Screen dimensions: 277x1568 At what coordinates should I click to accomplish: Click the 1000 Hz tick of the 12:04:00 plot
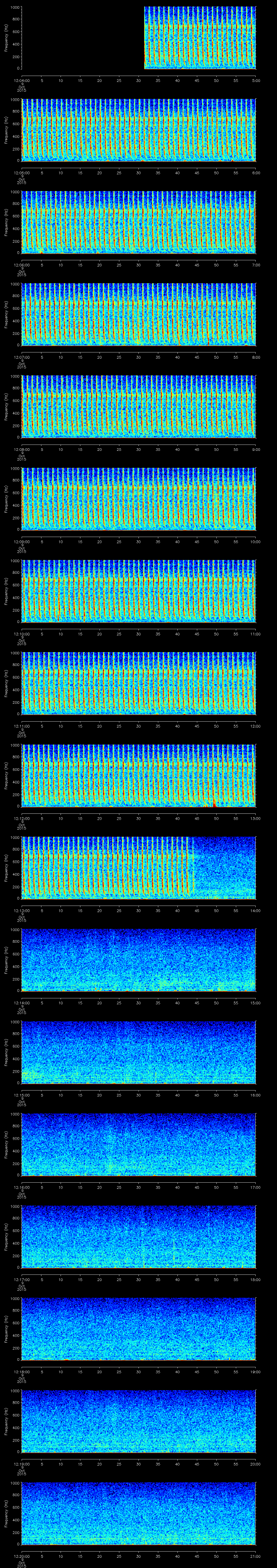point(15,8)
